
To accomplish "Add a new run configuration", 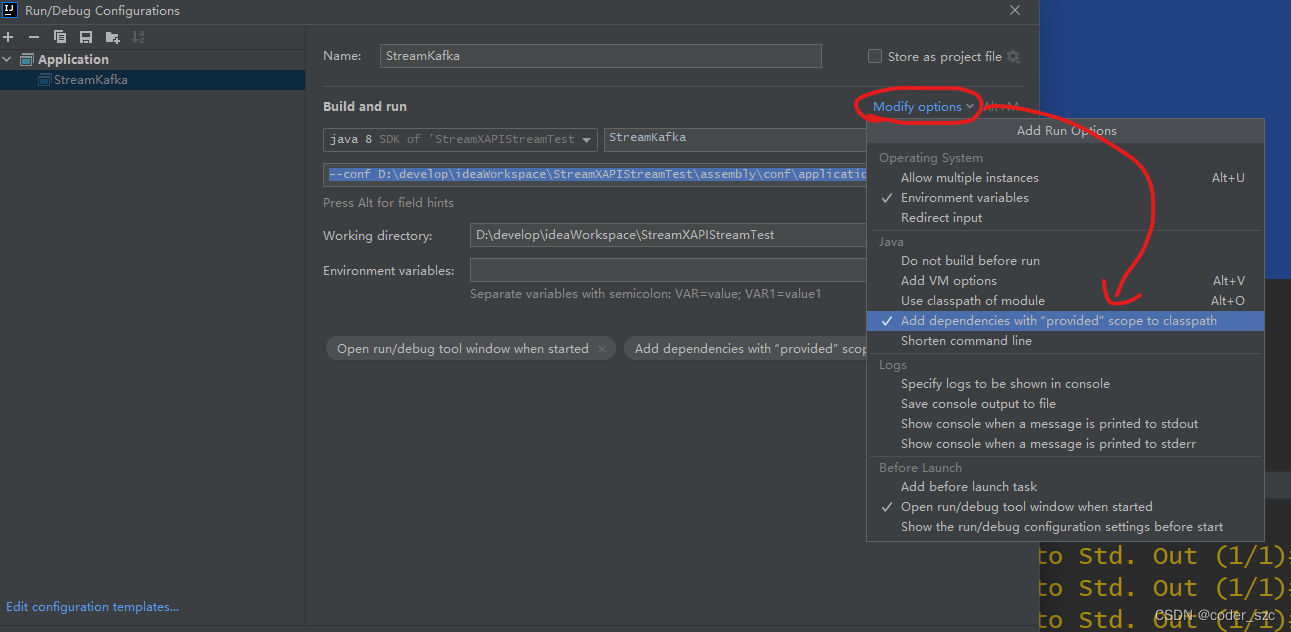I will 8,37.
